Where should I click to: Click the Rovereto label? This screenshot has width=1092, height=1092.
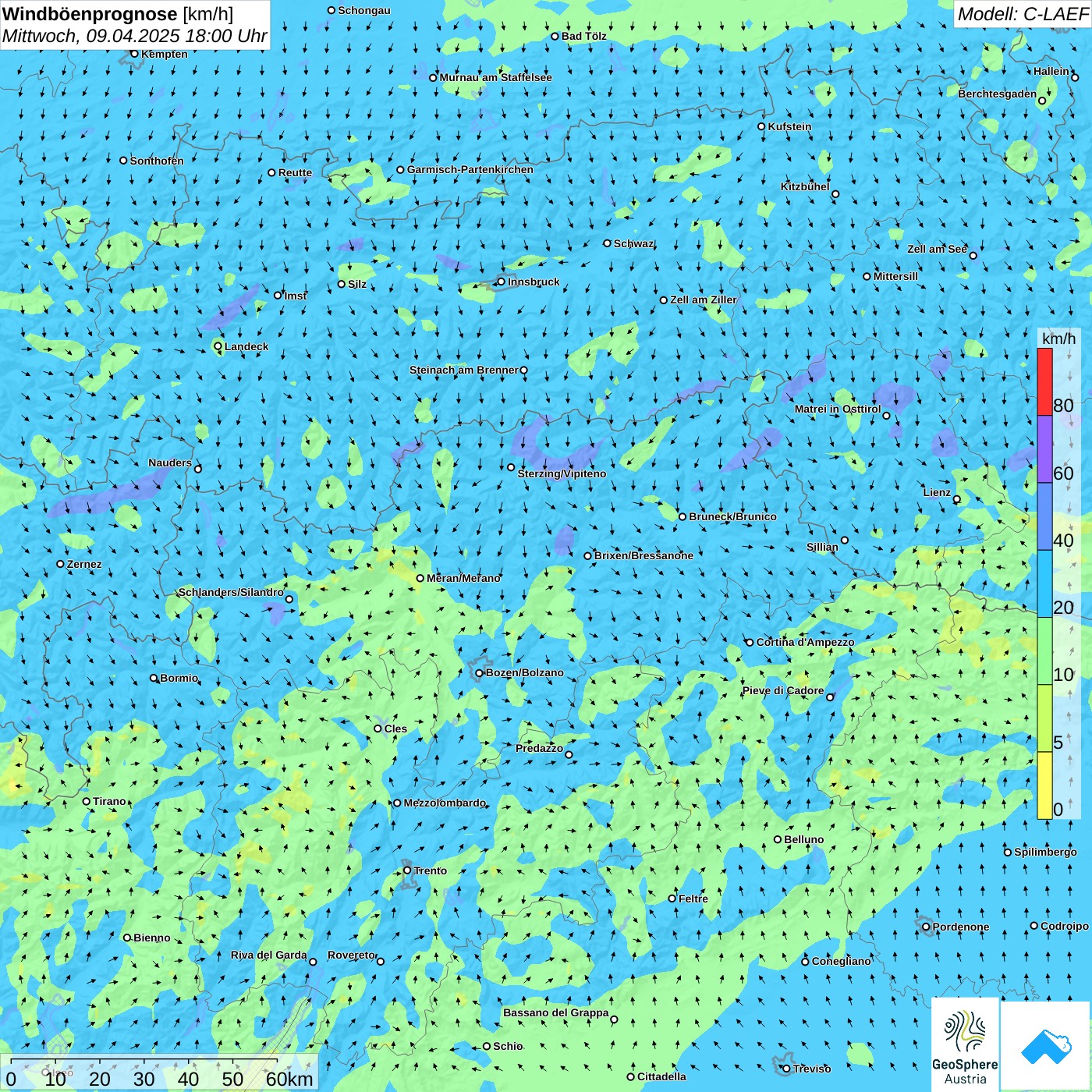352,955
